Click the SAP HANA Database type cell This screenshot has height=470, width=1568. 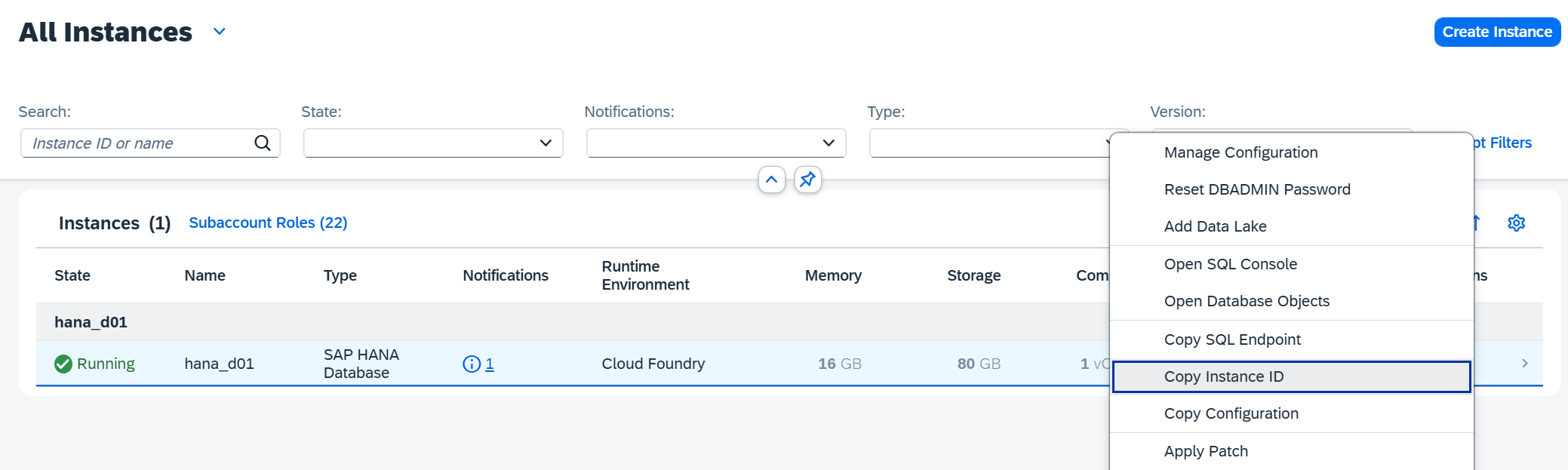tap(361, 364)
